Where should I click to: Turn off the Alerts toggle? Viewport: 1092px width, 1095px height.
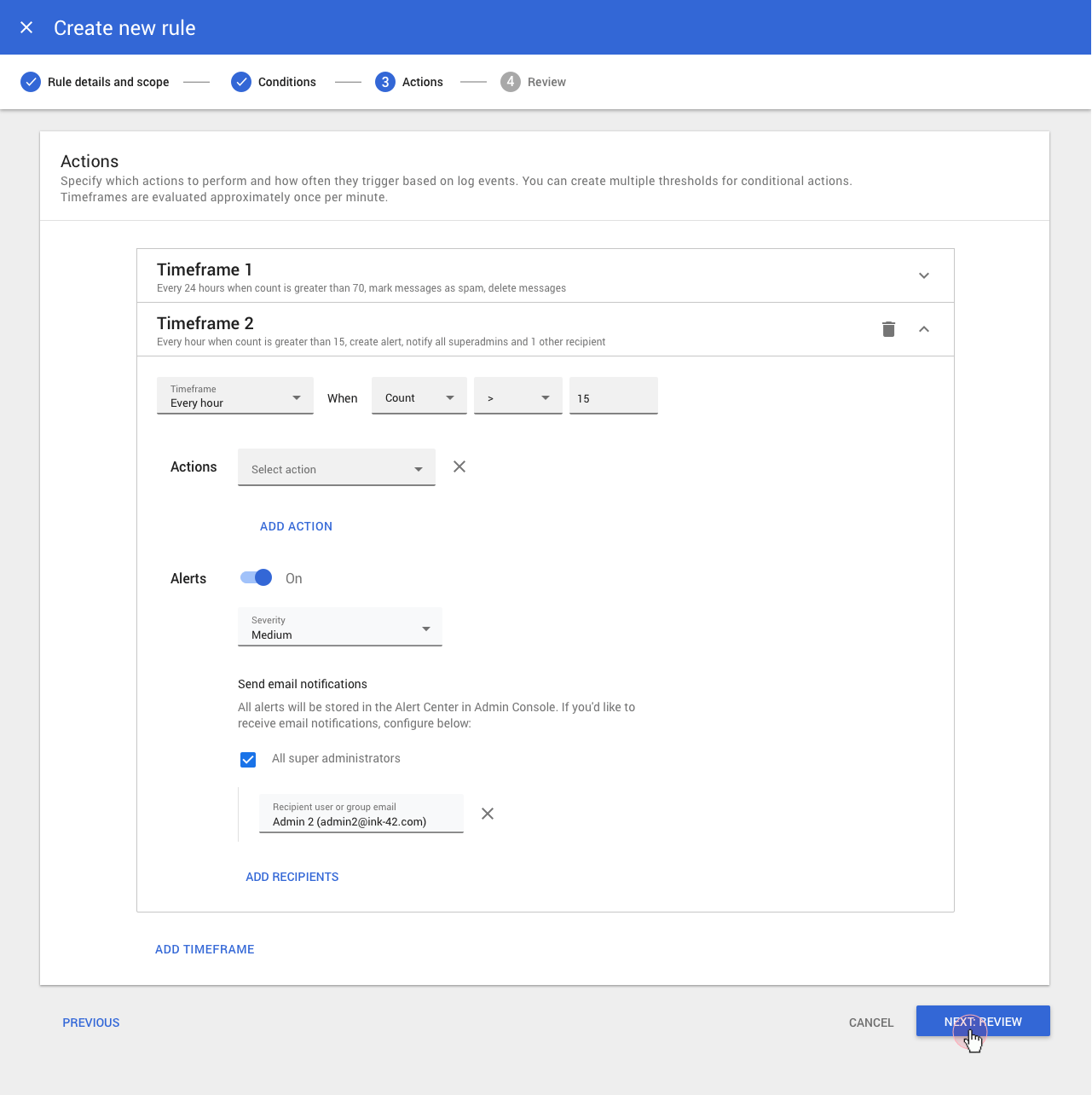[x=257, y=577]
